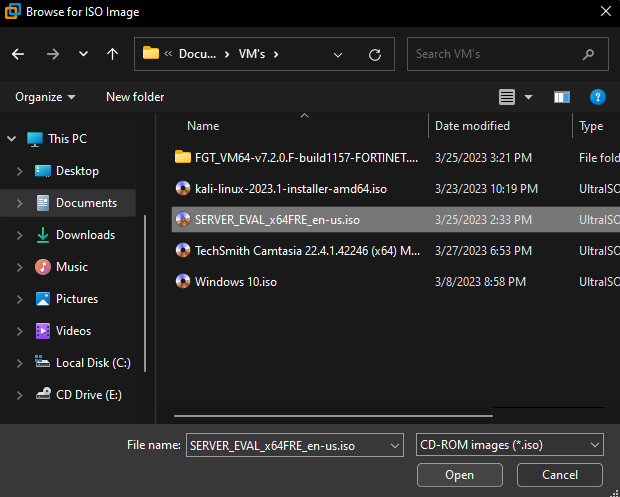The image size is (620, 497).
Task: Open Music in navigation pane
Action: pyautogui.click(x=72, y=267)
